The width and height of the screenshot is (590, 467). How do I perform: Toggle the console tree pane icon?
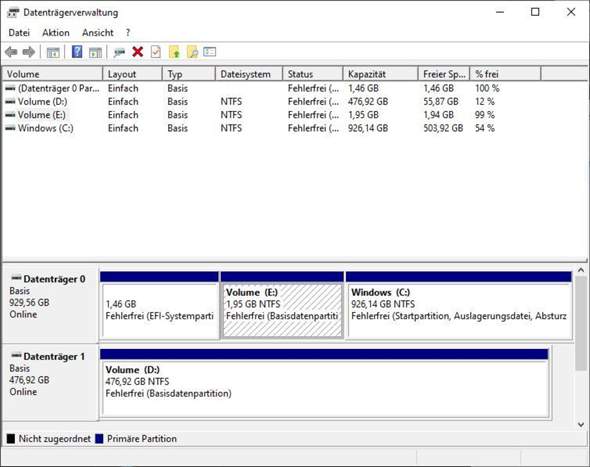(x=53, y=52)
